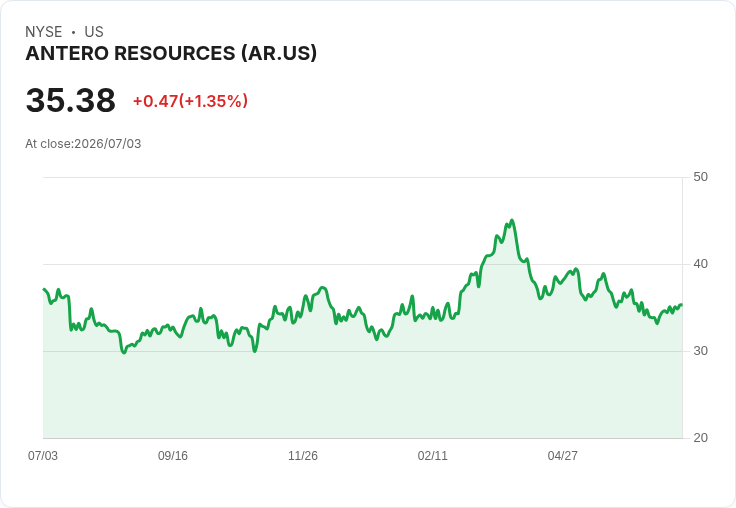Click the 09/16 date label on axis
The width and height of the screenshot is (736, 508).
pos(173,455)
